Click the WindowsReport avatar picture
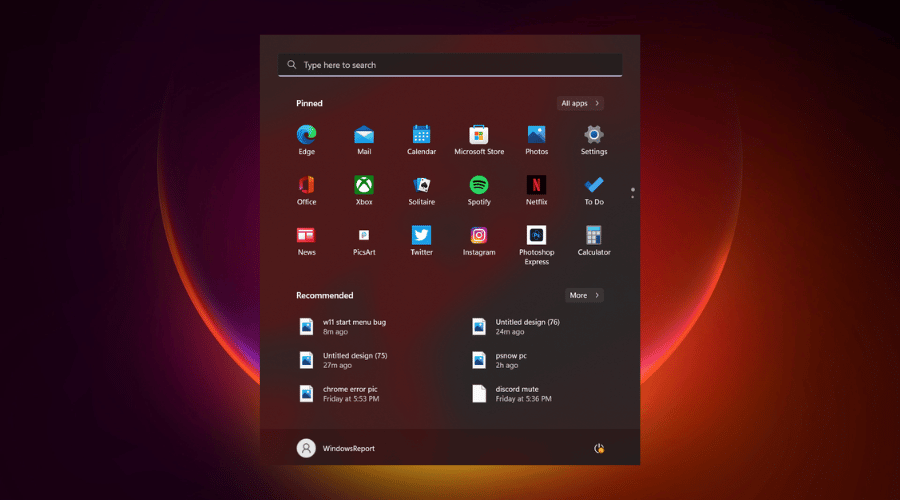This screenshot has width=900, height=500. (x=306, y=448)
